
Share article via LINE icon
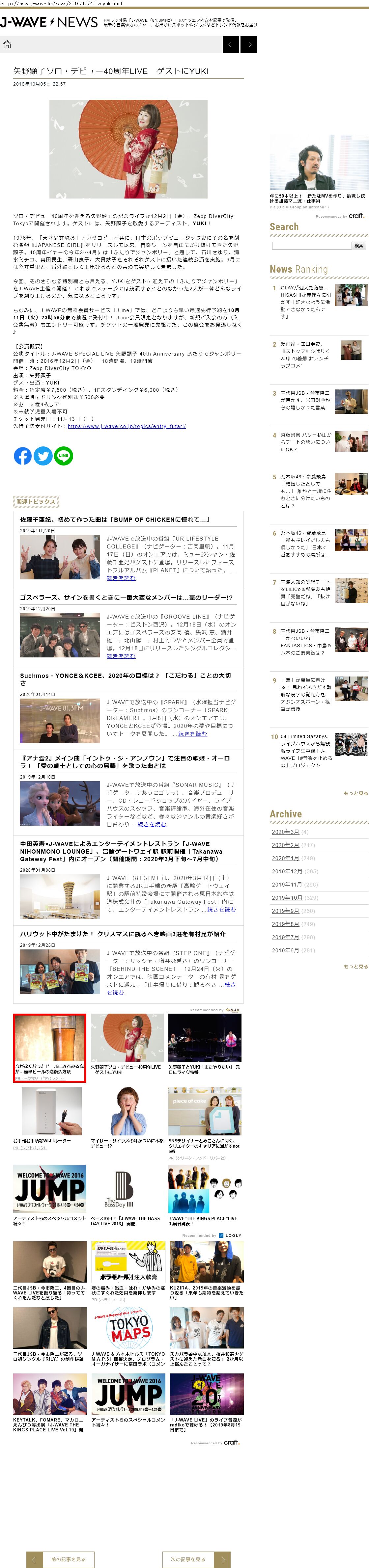click(x=63, y=456)
